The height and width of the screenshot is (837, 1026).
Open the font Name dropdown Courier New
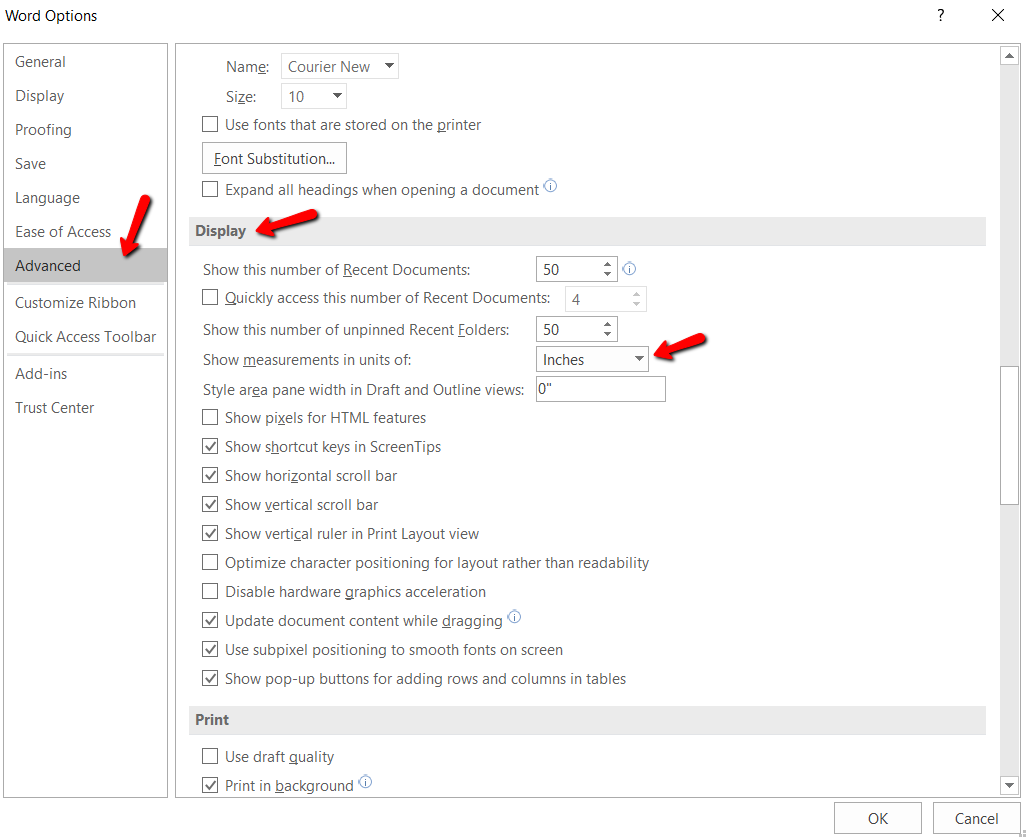pyautogui.click(x=340, y=66)
